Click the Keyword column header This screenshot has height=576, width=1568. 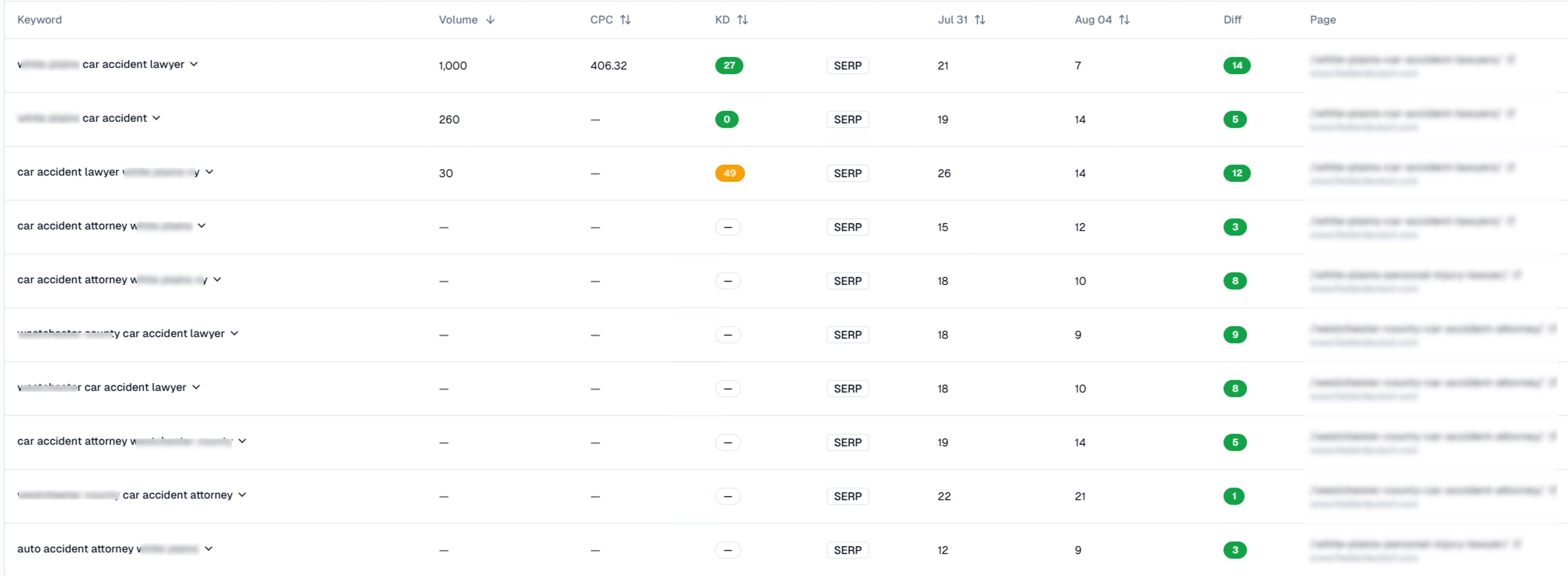tap(39, 20)
